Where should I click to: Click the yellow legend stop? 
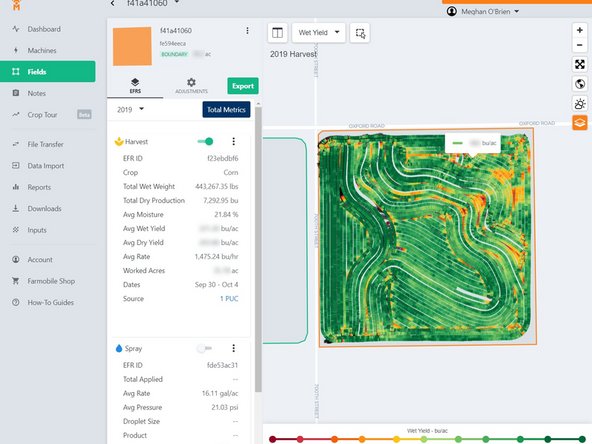point(396,439)
